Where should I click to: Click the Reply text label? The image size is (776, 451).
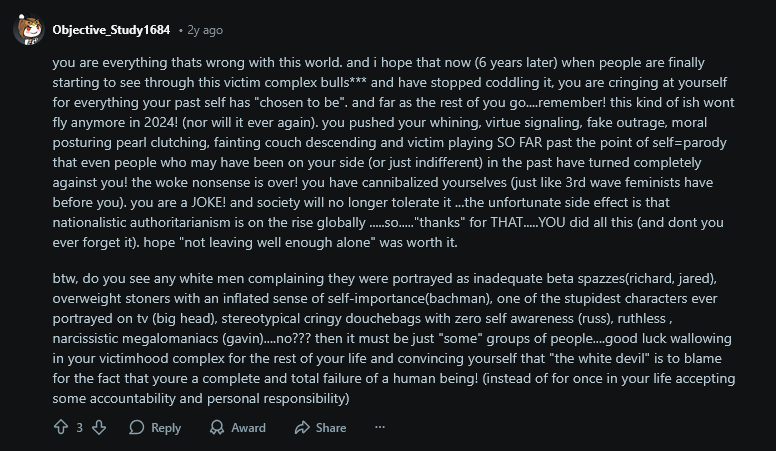[166, 428]
